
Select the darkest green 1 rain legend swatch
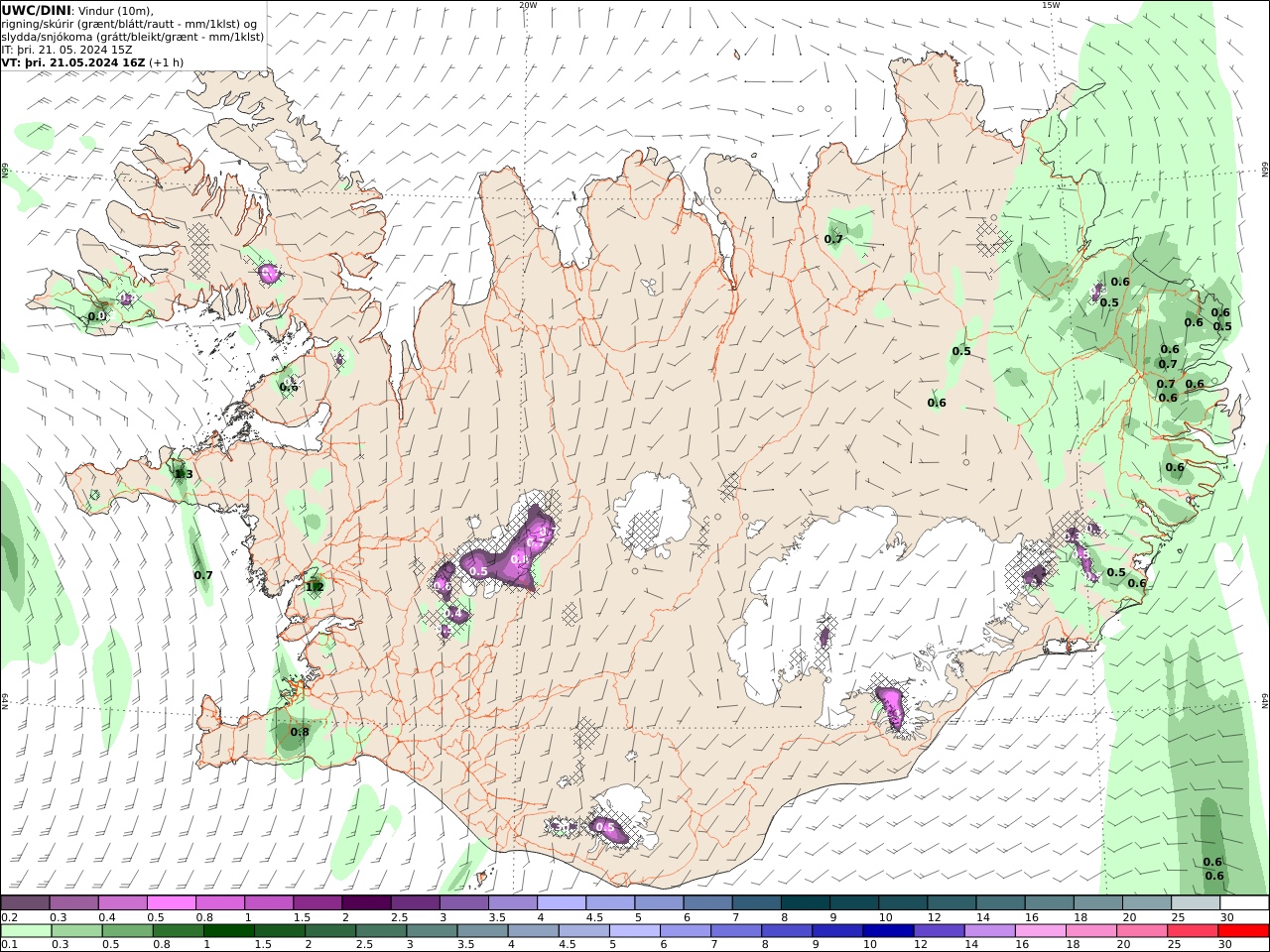[x=228, y=931]
